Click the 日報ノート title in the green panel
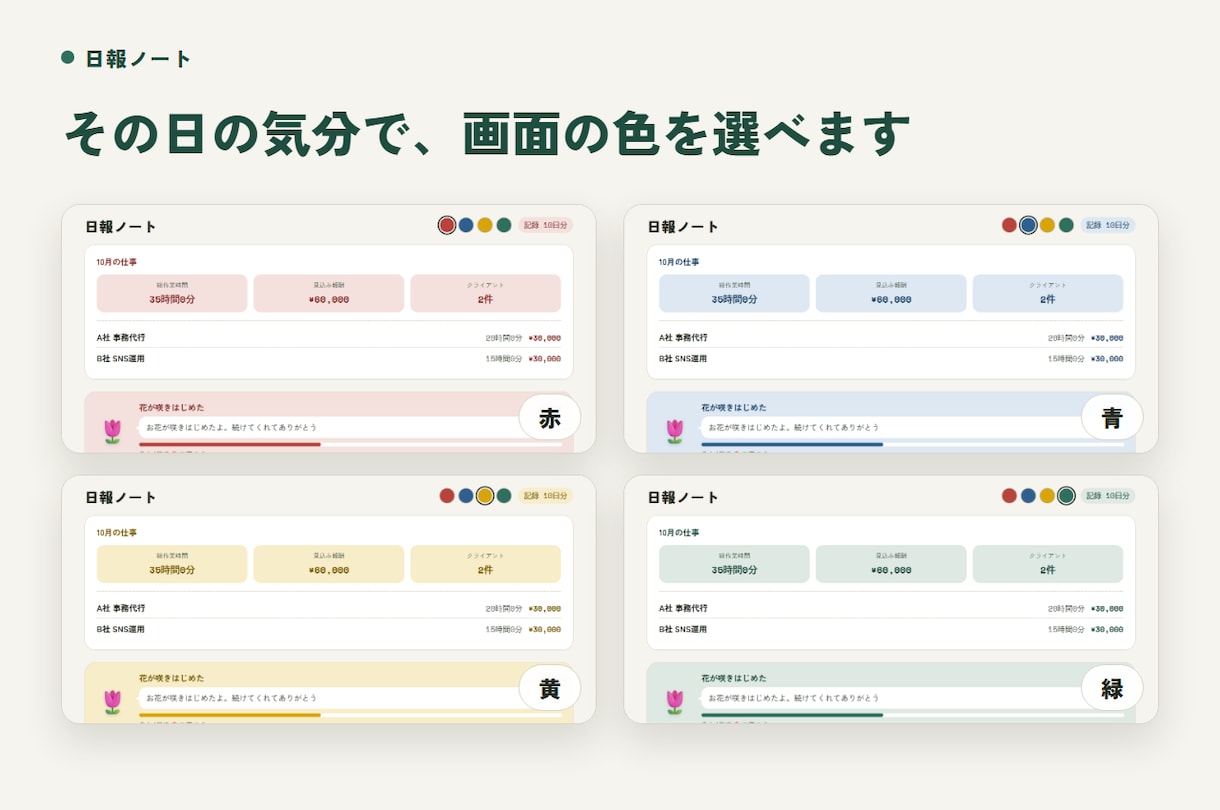Viewport: 1220px width, 810px height. [683, 497]
